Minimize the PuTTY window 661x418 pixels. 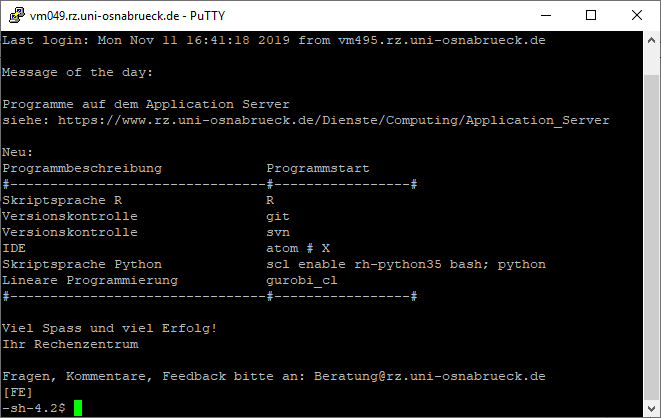point(546,16)
